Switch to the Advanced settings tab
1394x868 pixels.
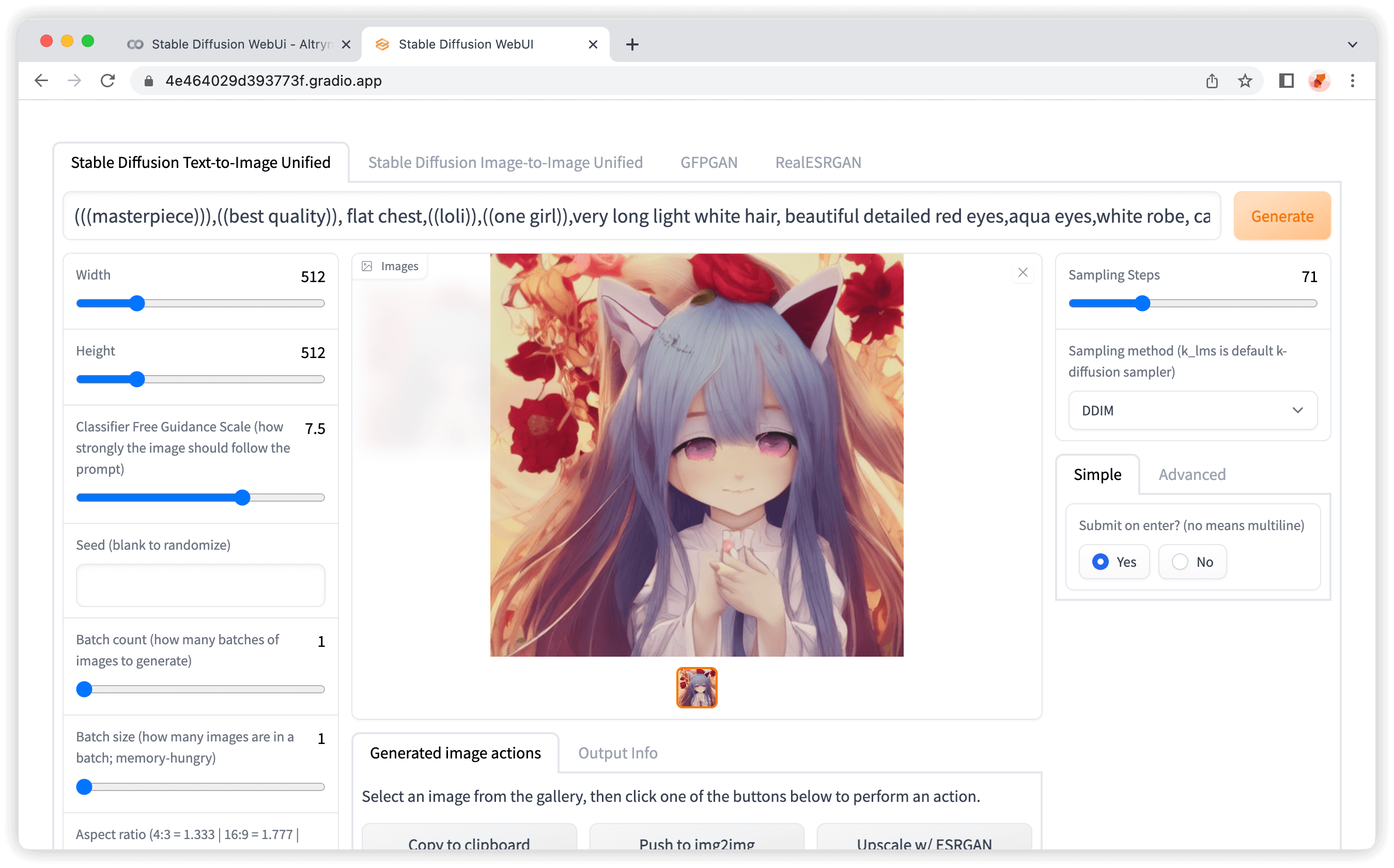click(1192, 474)
